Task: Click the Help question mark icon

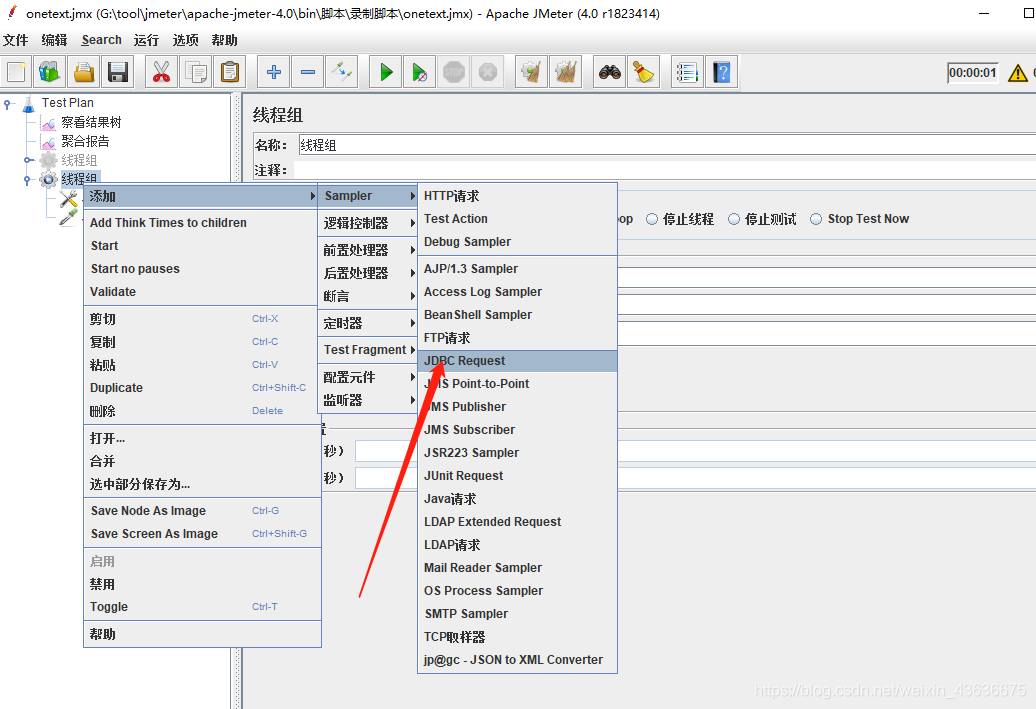Action: click(x=722, y=72)
